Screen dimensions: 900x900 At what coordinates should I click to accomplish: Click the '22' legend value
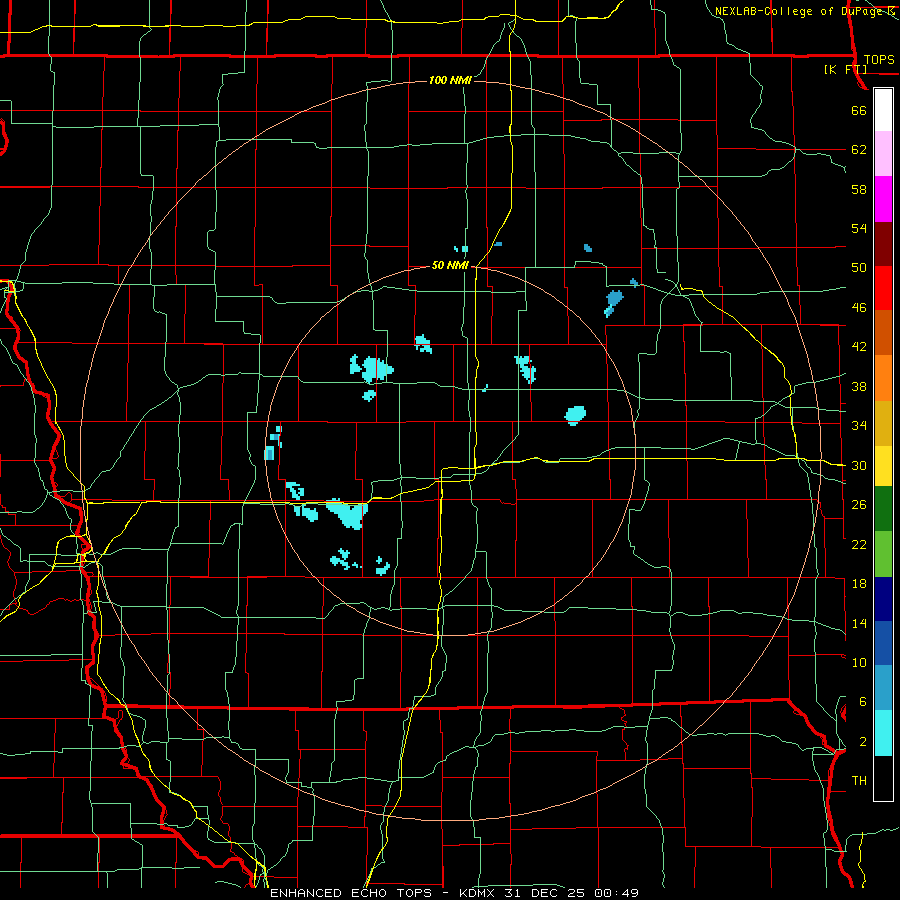click(859, 544)
